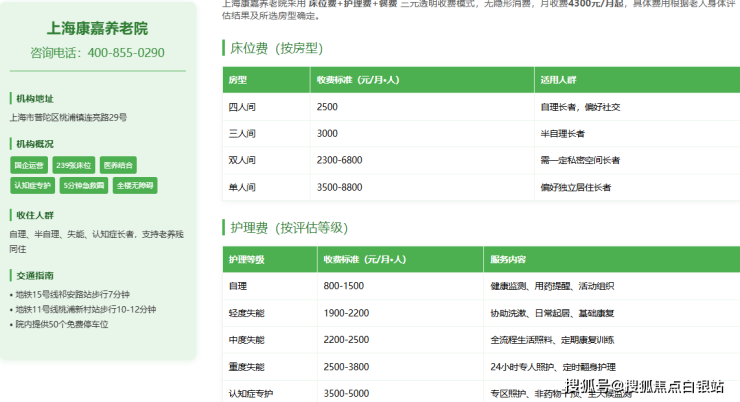Select the 机构地址 heading
The width and height of the screenshot is (740, 402).
(x=35, y=99)
